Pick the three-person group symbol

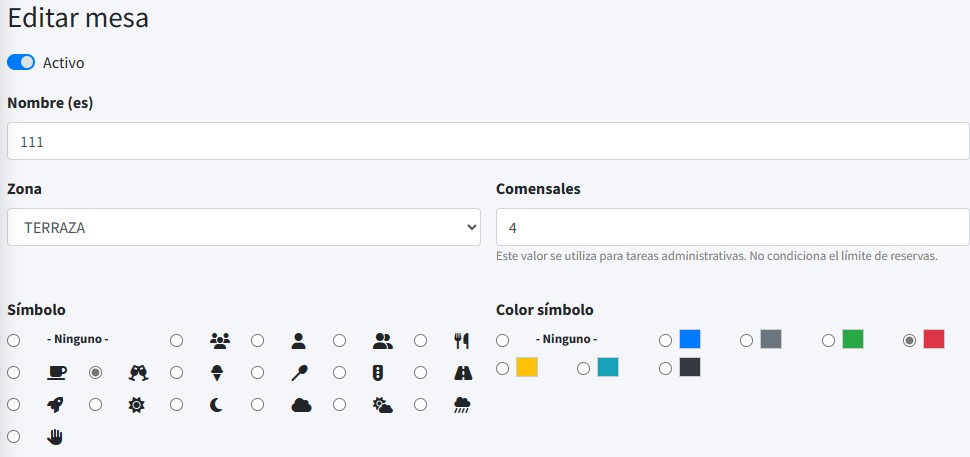click(177, 341)
